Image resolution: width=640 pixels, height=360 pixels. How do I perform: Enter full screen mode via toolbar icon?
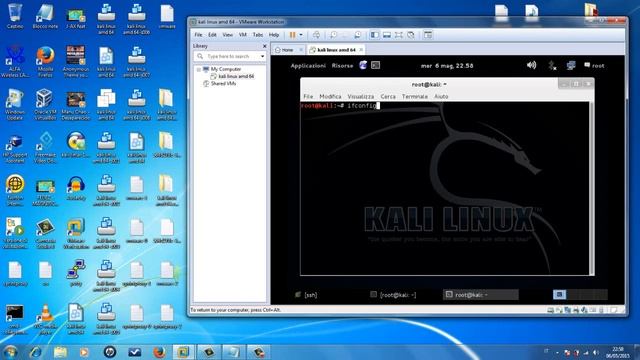(399, 35)
